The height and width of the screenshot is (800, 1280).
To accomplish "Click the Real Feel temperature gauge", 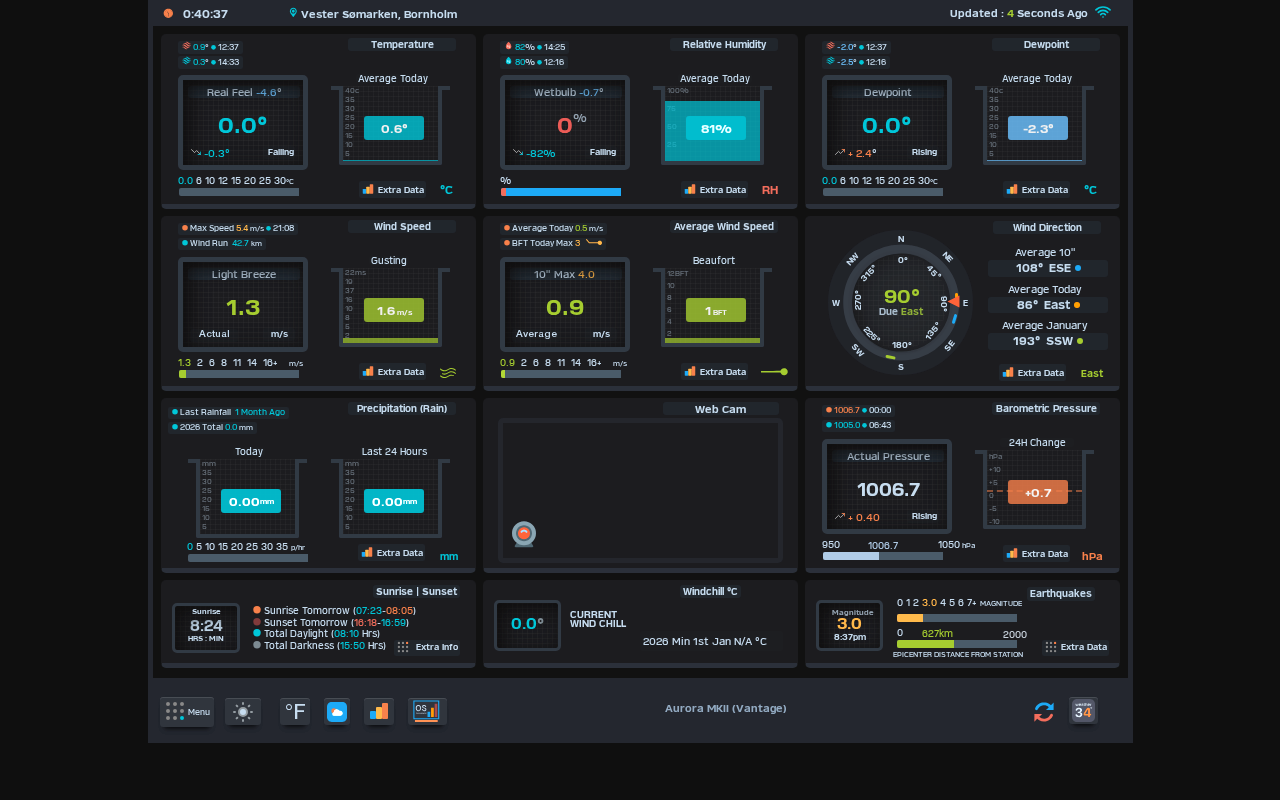I will [243, 122].
